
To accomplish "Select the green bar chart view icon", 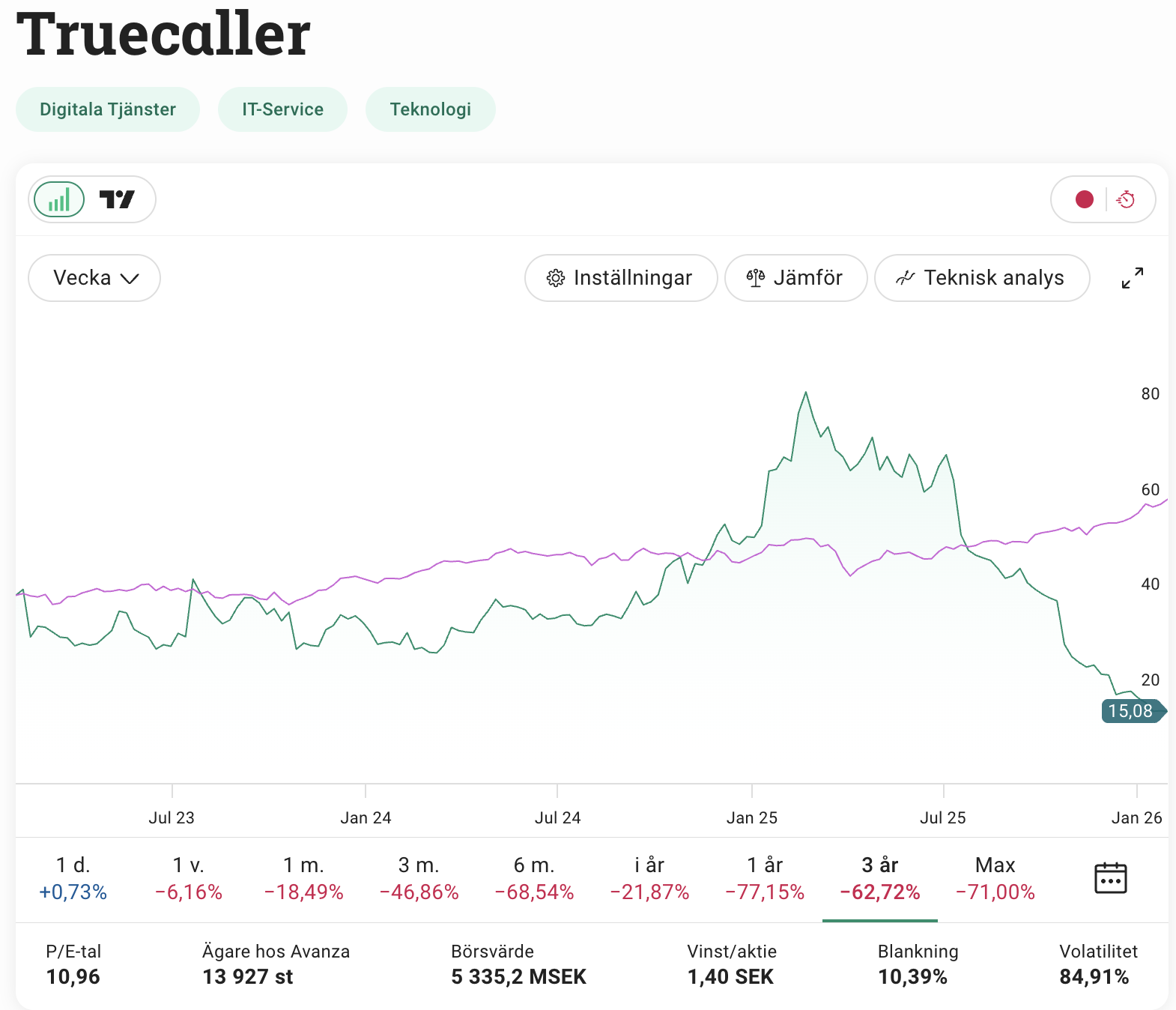I will click(x=59, y=199).
